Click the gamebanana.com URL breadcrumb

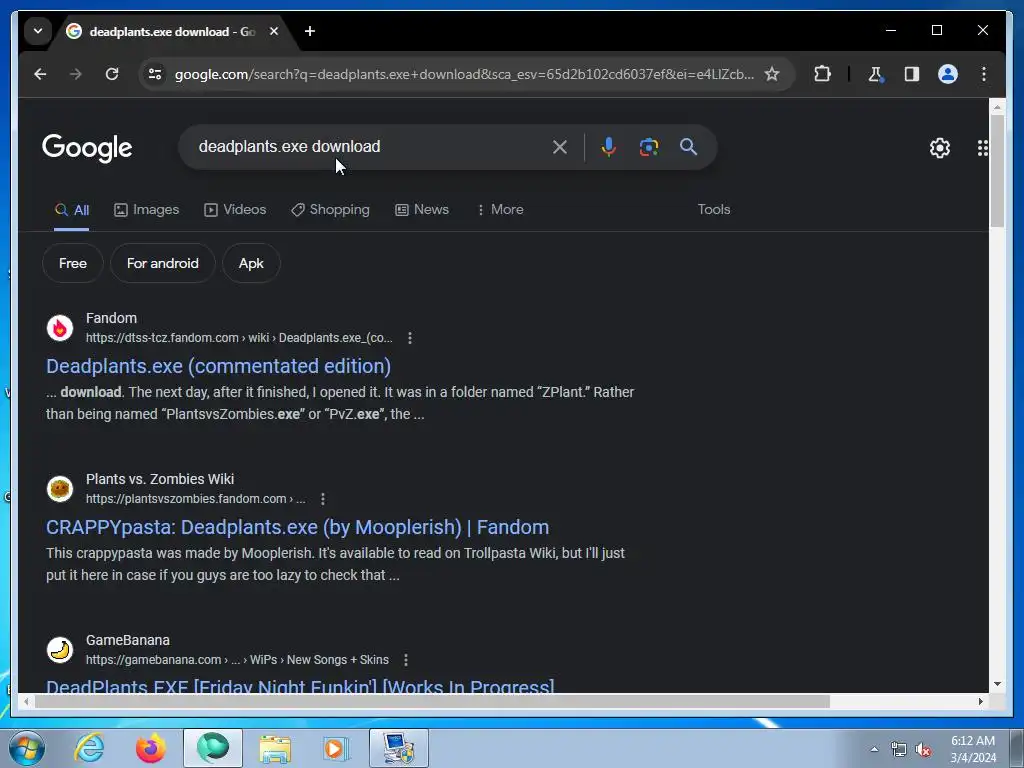[237, 660]
